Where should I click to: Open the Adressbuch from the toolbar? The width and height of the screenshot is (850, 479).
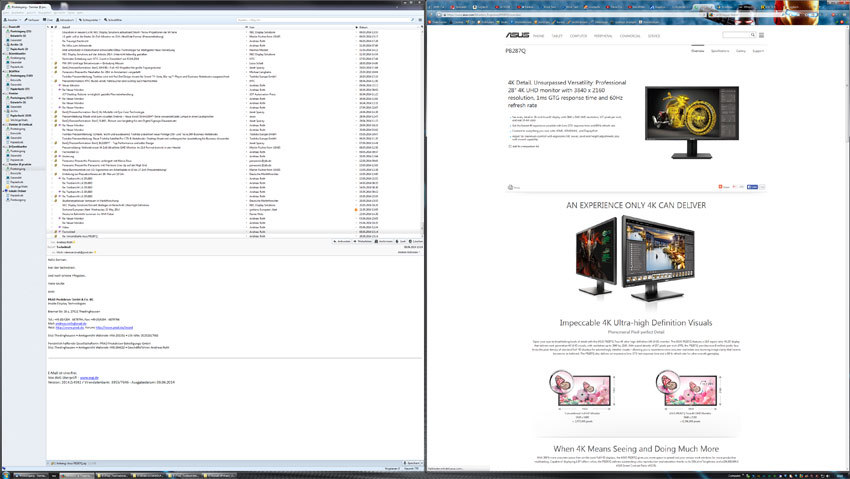[x=65, y=20]
